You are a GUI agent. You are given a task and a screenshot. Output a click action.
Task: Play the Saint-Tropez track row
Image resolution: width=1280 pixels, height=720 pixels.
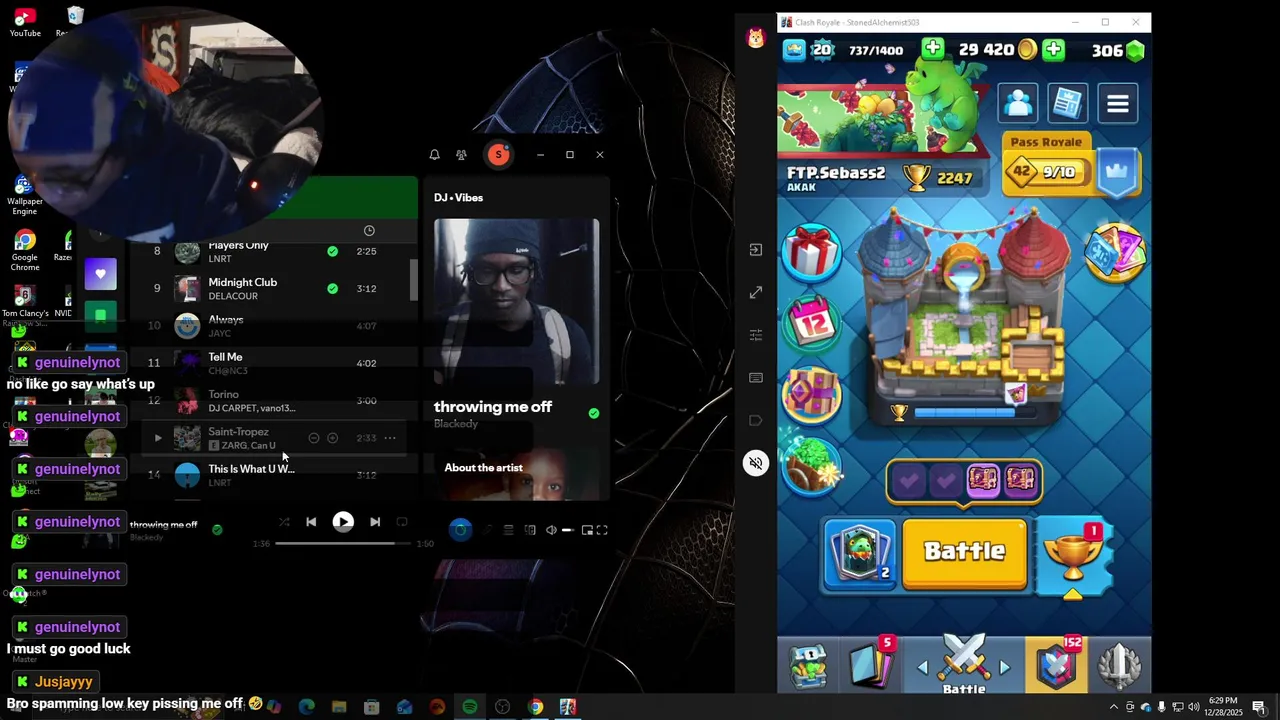pyautogui.click(x=157, y=438)
